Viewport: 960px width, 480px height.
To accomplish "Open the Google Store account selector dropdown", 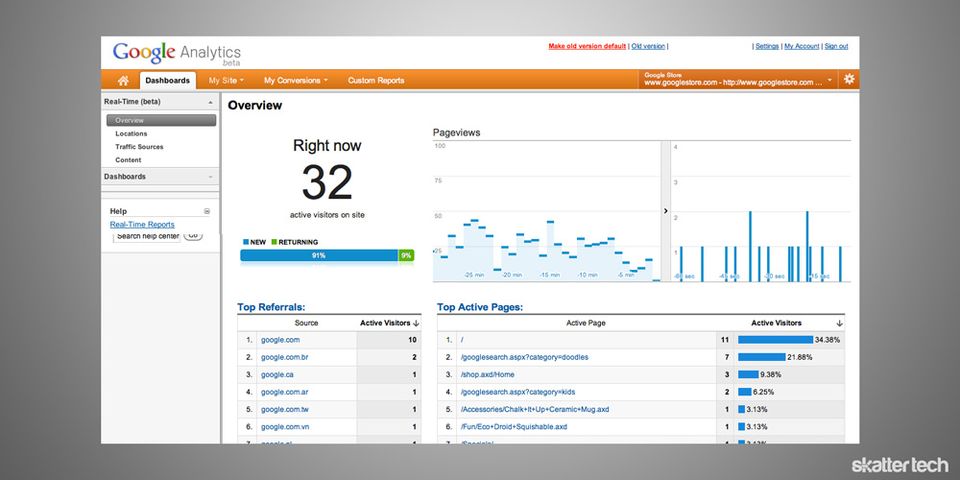I will [738, 79].
